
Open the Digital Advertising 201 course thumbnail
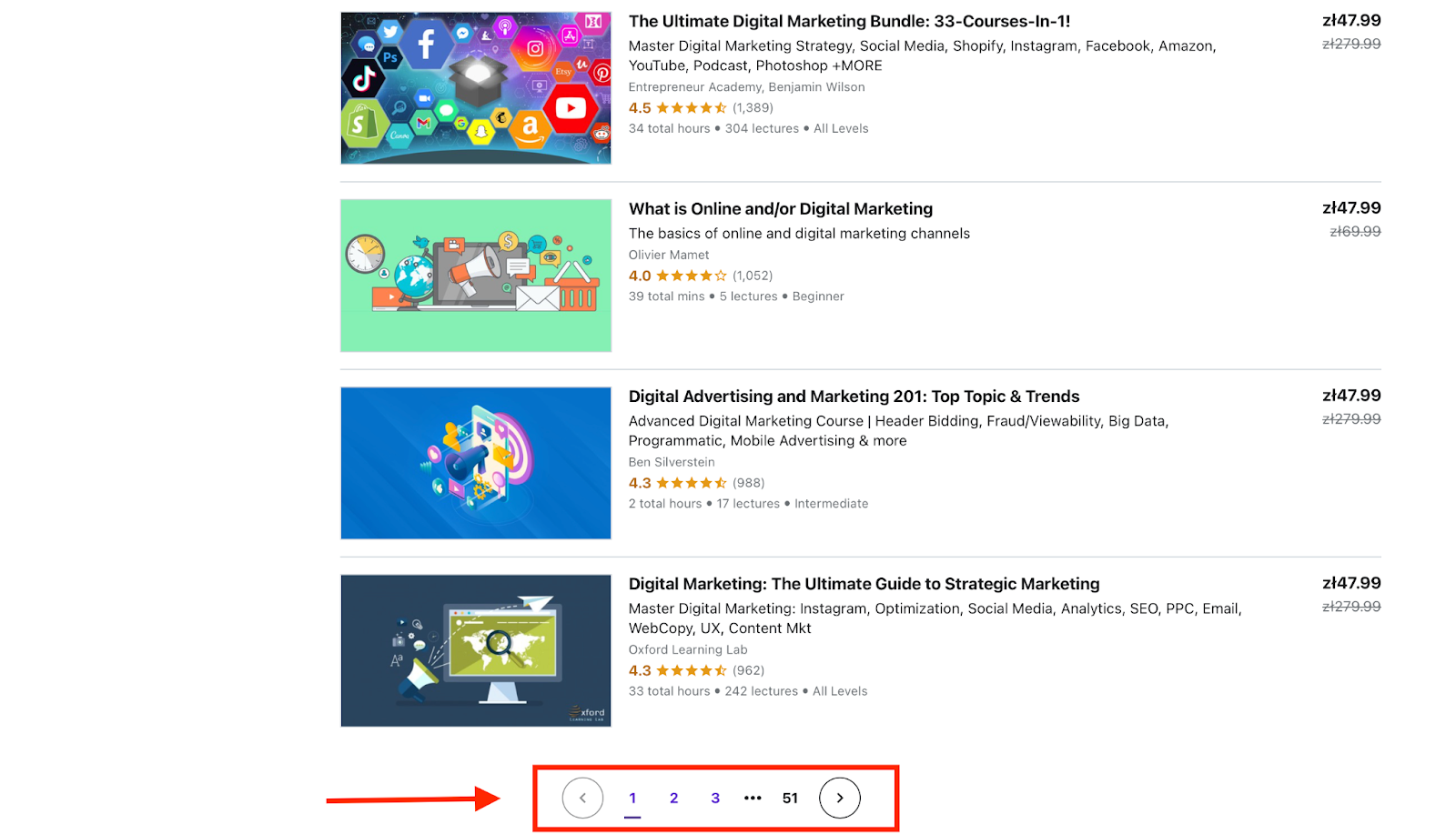pyautogui.click(x=476, y=463)
